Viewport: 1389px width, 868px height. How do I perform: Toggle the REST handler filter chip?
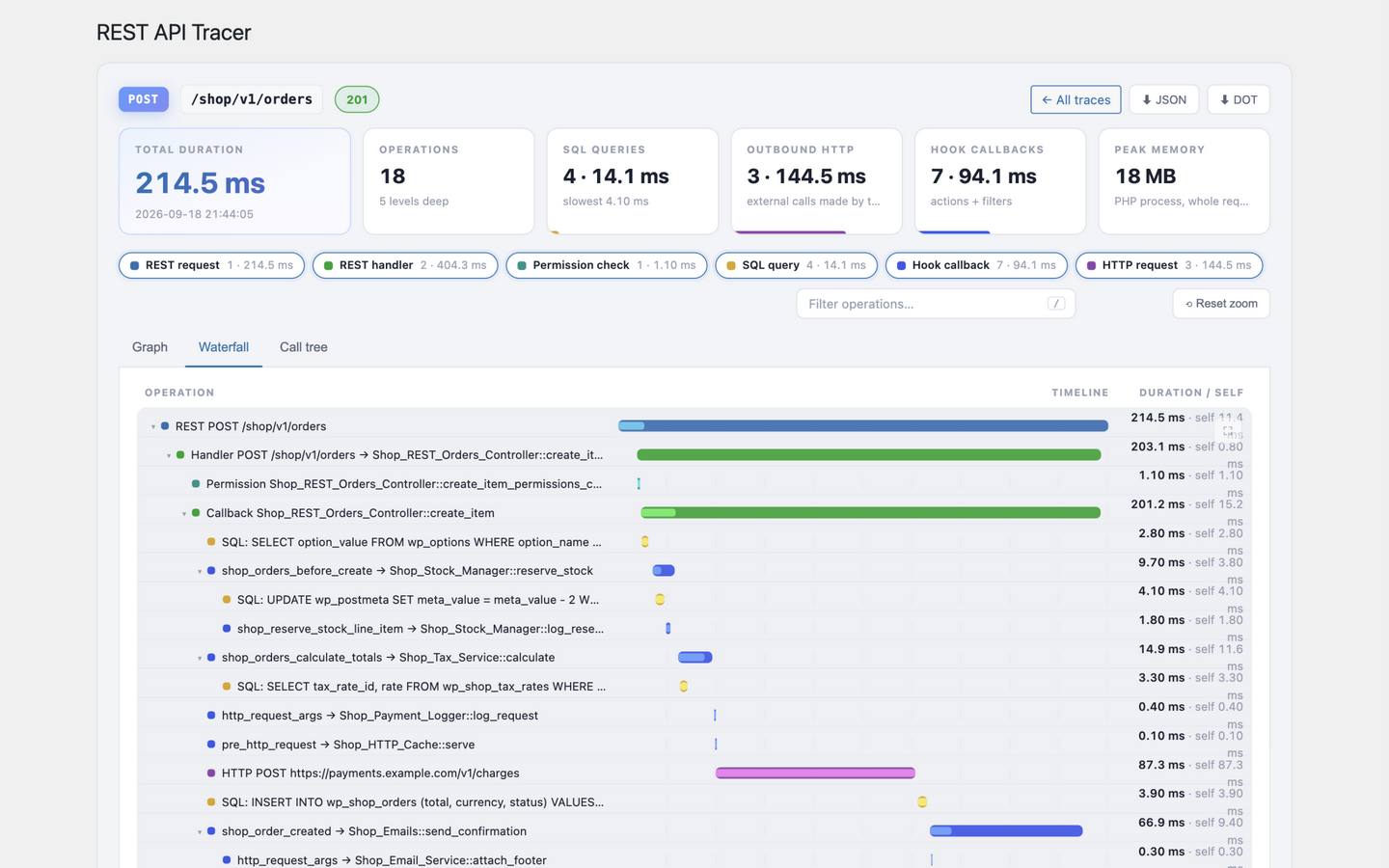[405, 265]
